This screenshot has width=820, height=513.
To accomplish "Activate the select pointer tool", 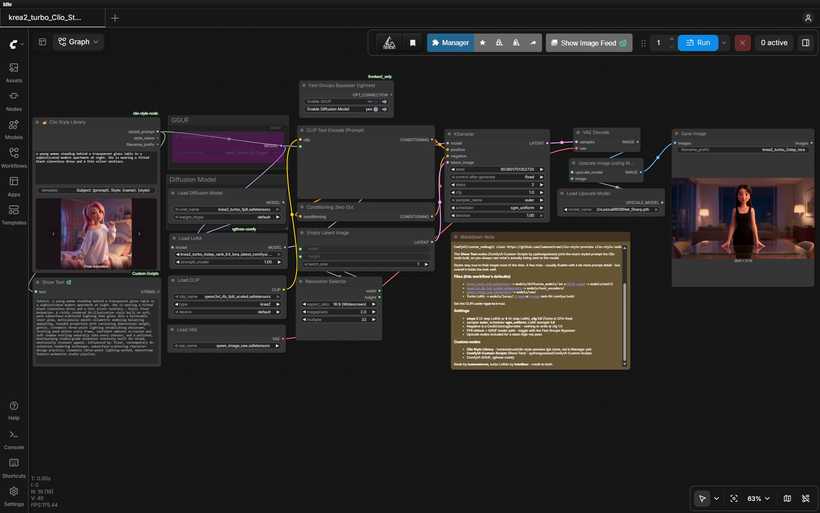I will (x=702, y=498).
